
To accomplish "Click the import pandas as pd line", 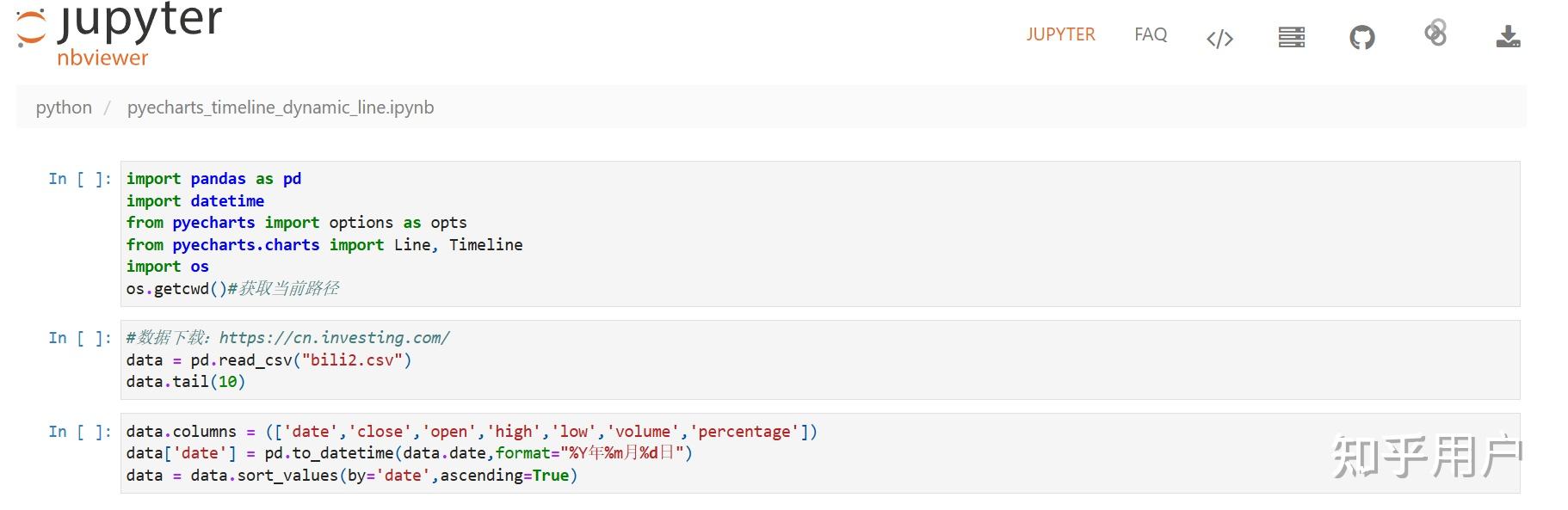I will [x=213, y=179].
